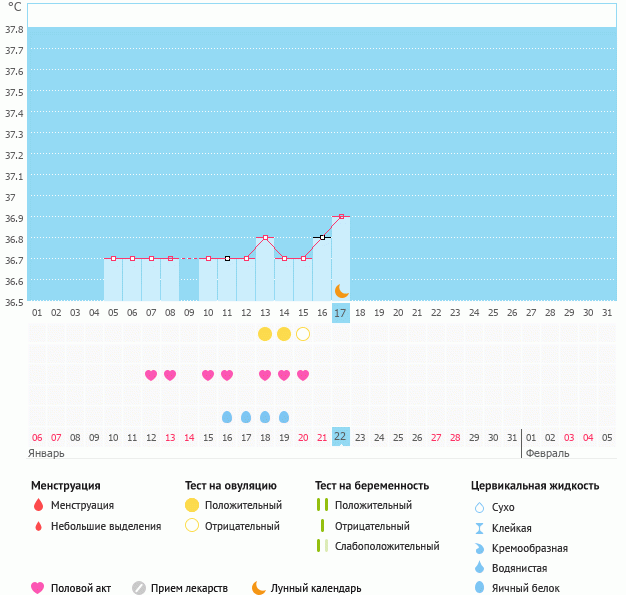The image size is (626, 595).
Task: Click the empty ovulation test circle on day 15
Action: tap(303, 333)
